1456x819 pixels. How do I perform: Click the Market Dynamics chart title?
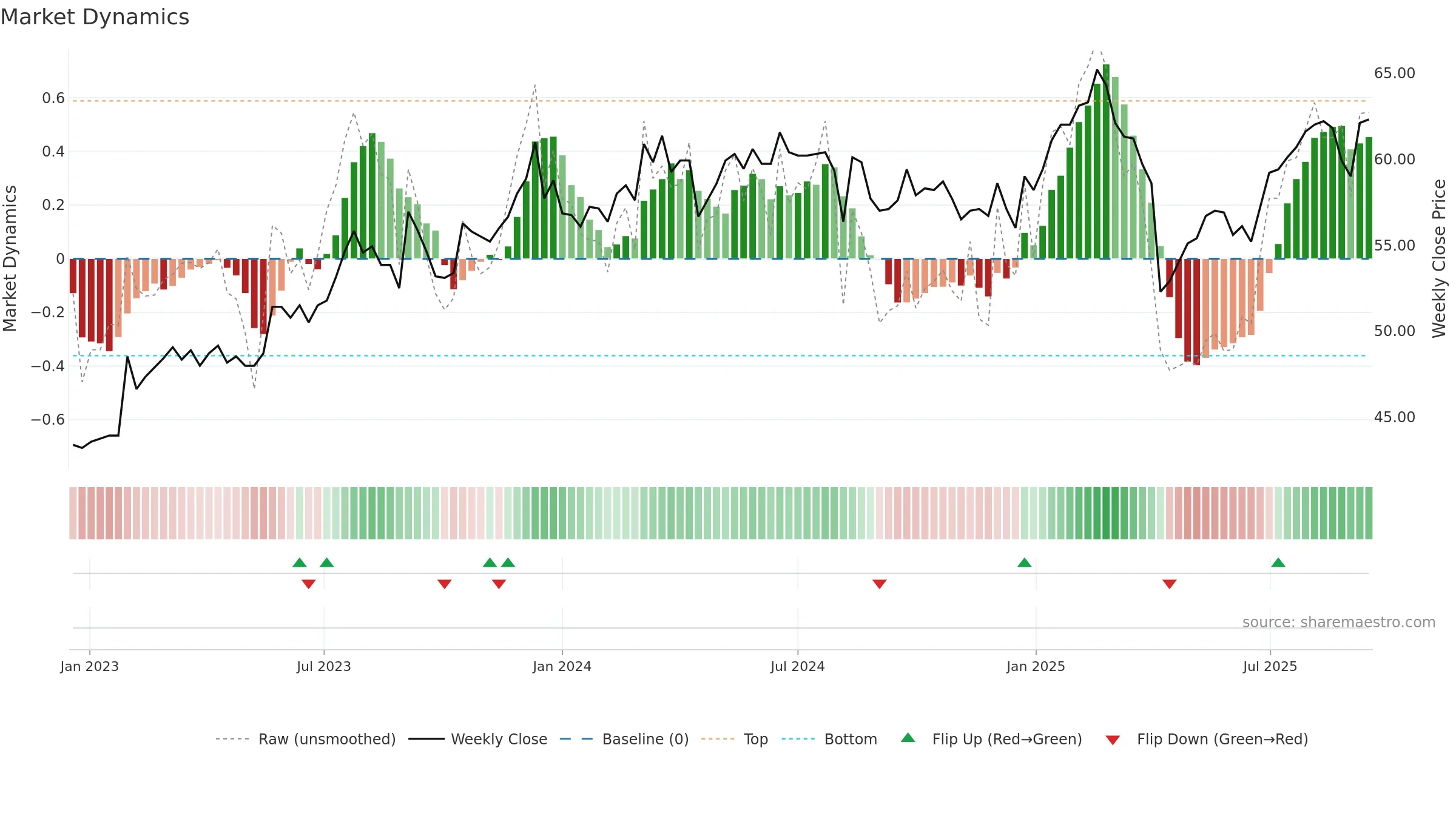(x=95, y=17)
